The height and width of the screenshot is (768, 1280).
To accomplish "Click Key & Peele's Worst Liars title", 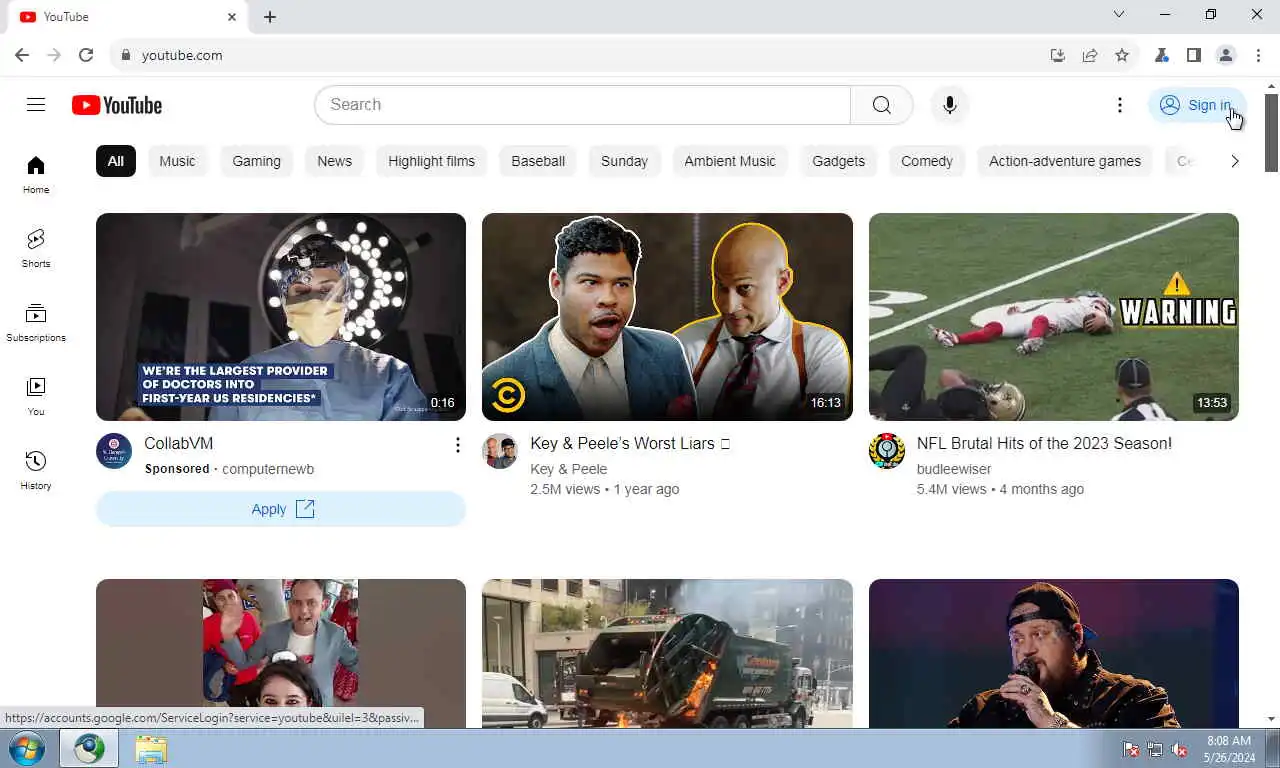I will tap(630, 443).
